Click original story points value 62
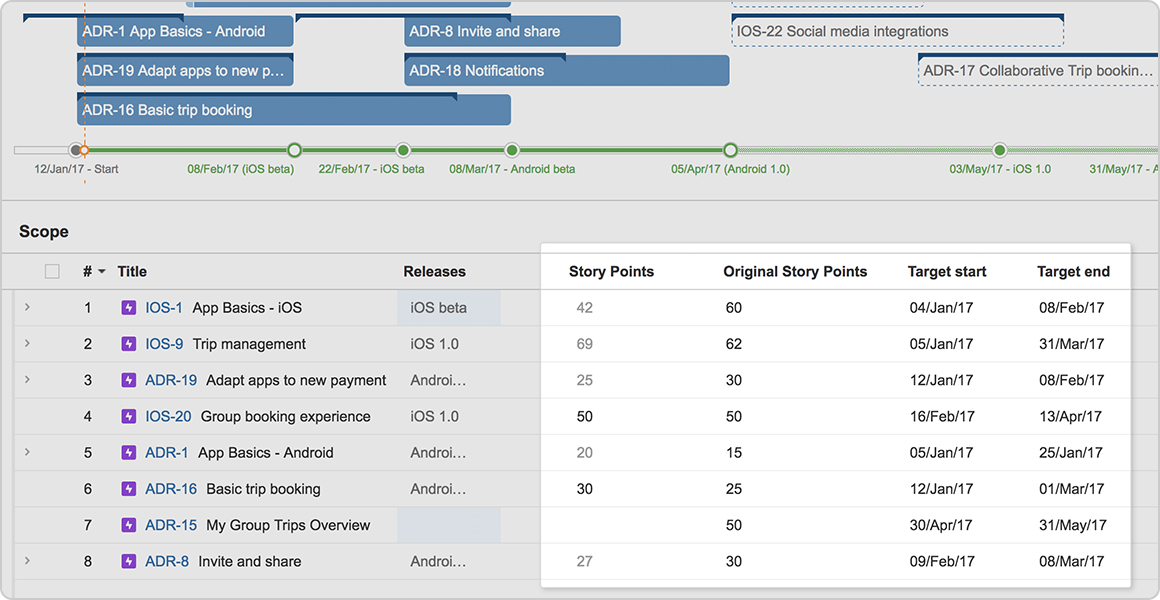 coord(733,344)
